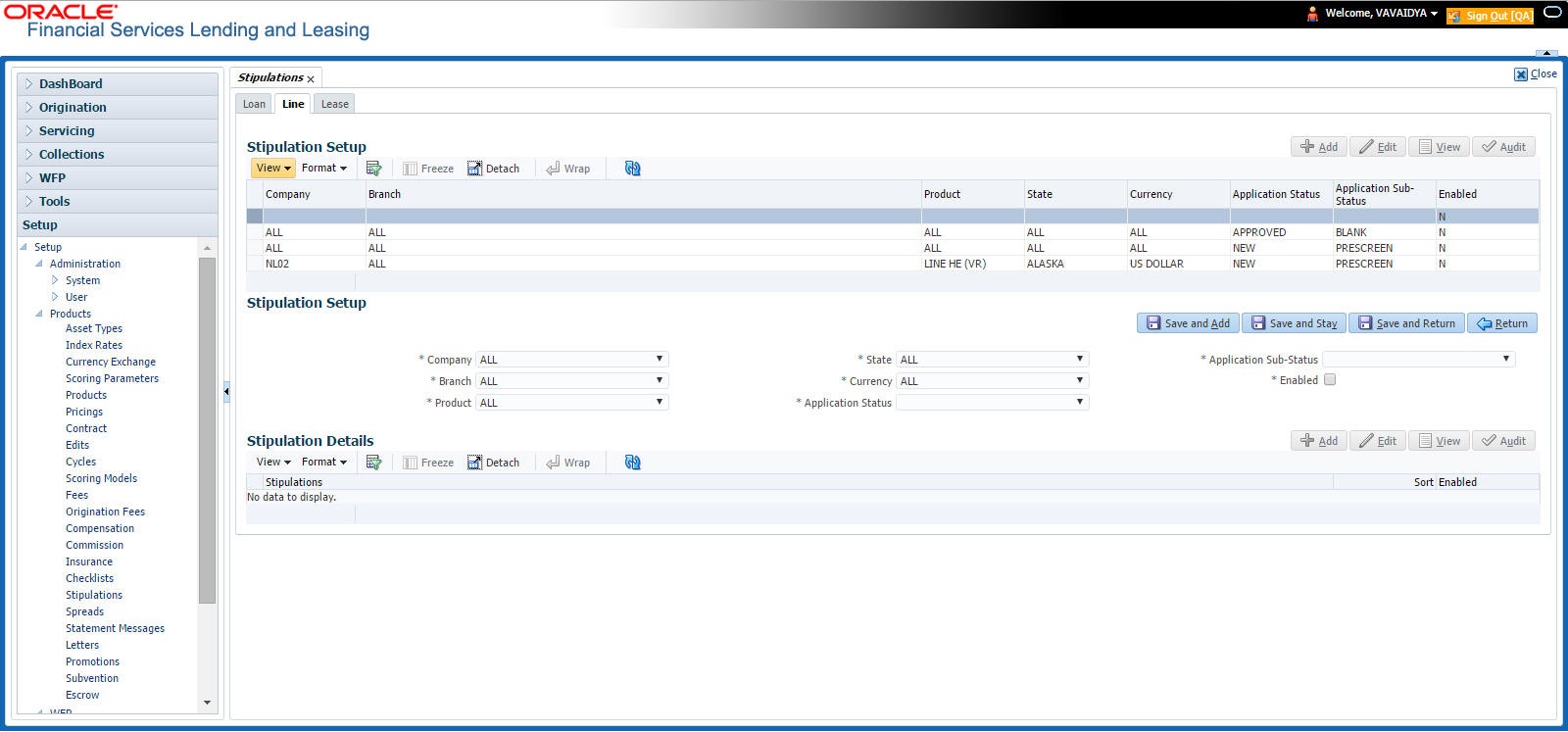Click Edit in Stipulation Setup header
The height and width of the screenshot is (732, 1568).
coord(1378,147)
